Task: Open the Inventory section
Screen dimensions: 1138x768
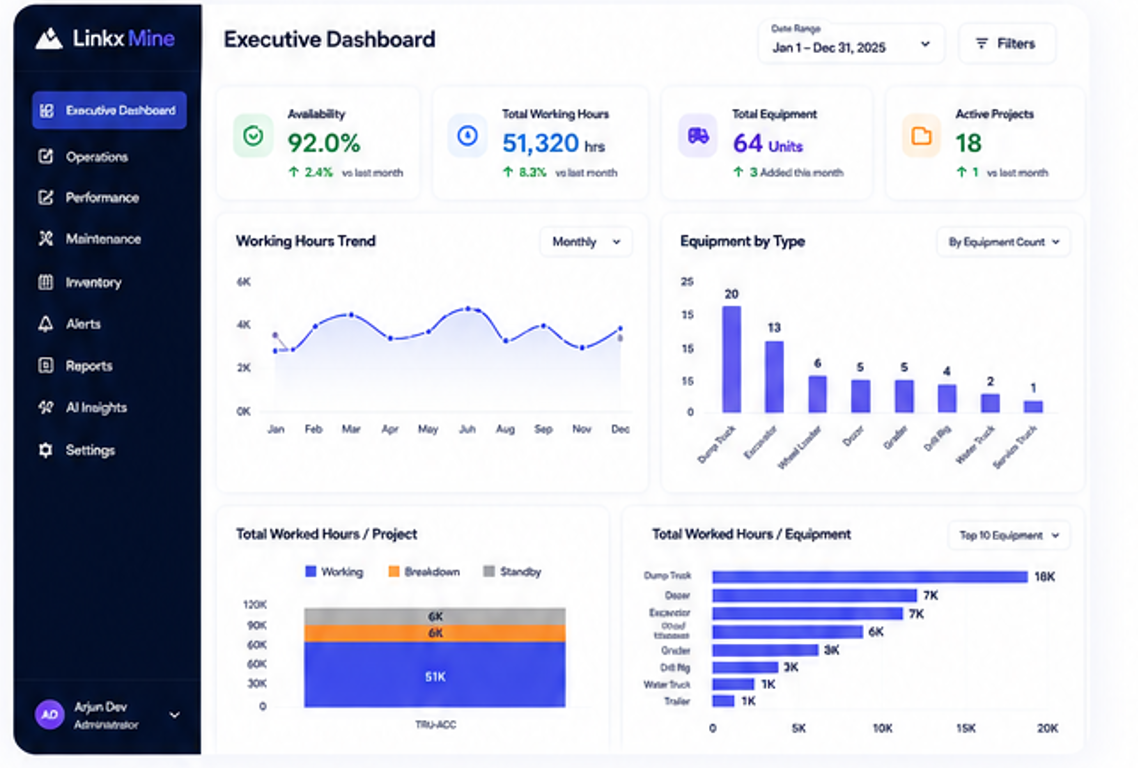Action: [x=93, y=282]
